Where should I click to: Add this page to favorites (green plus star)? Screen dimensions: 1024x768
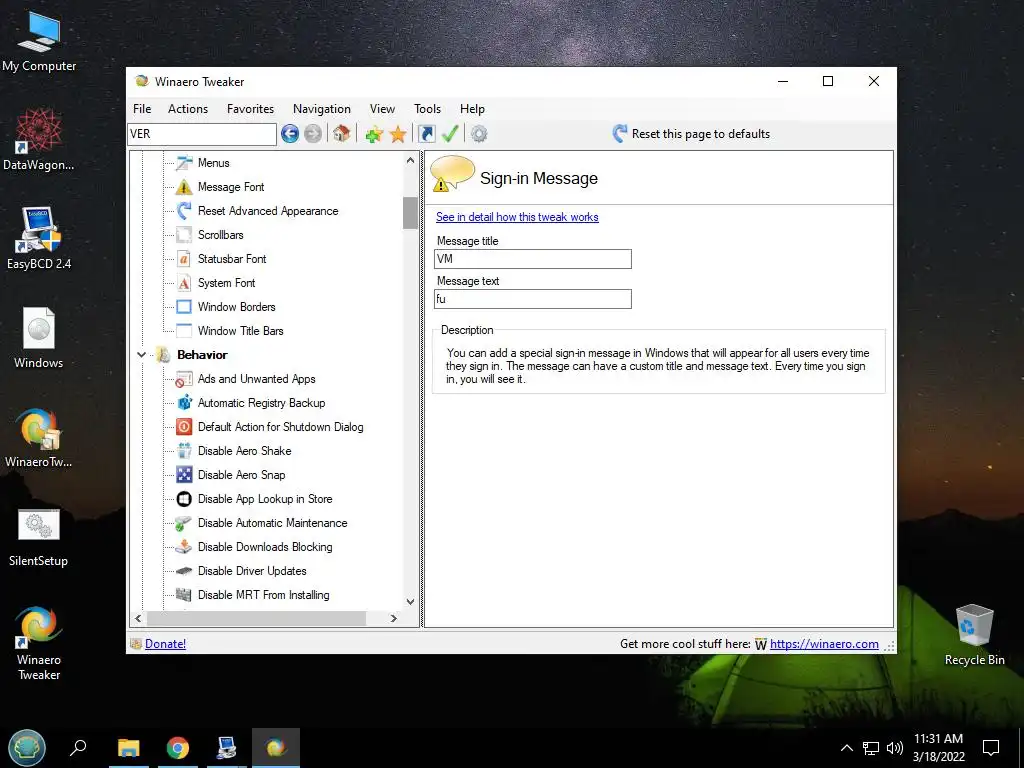coord(374,135)
